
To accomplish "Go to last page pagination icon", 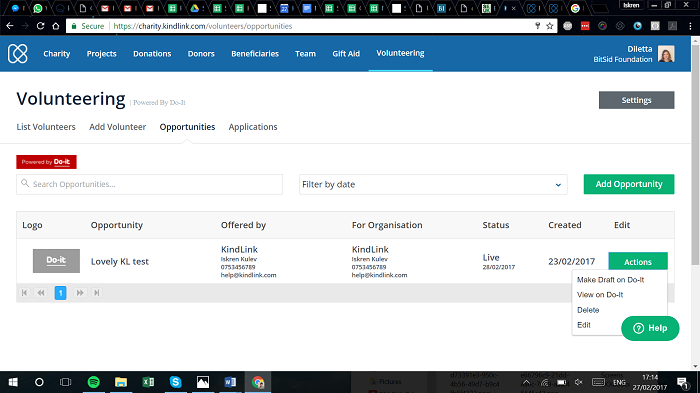I will (x=96, y=293).
